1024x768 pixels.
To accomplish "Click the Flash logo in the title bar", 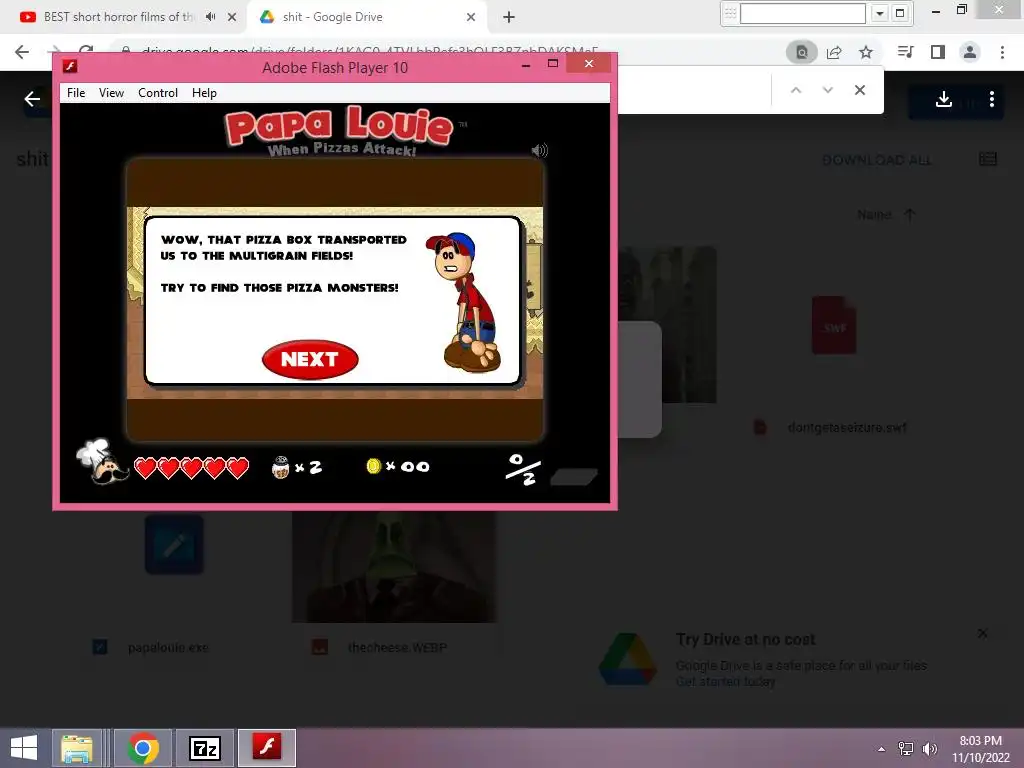I will click(x=70, y=66).
